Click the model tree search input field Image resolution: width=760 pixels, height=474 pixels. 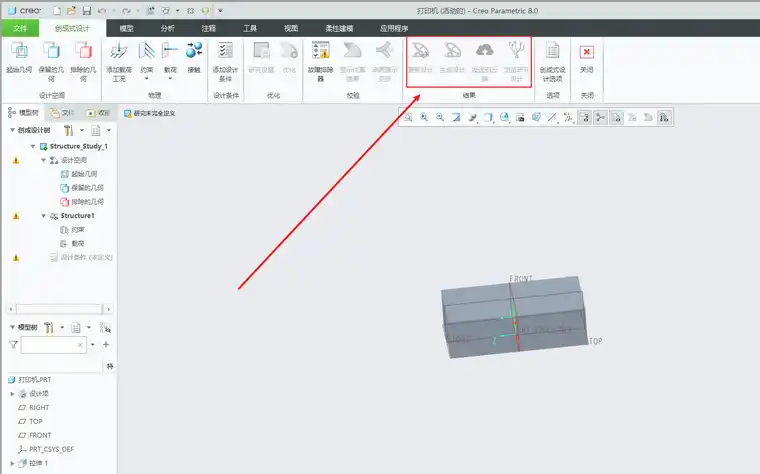point(53,345)
